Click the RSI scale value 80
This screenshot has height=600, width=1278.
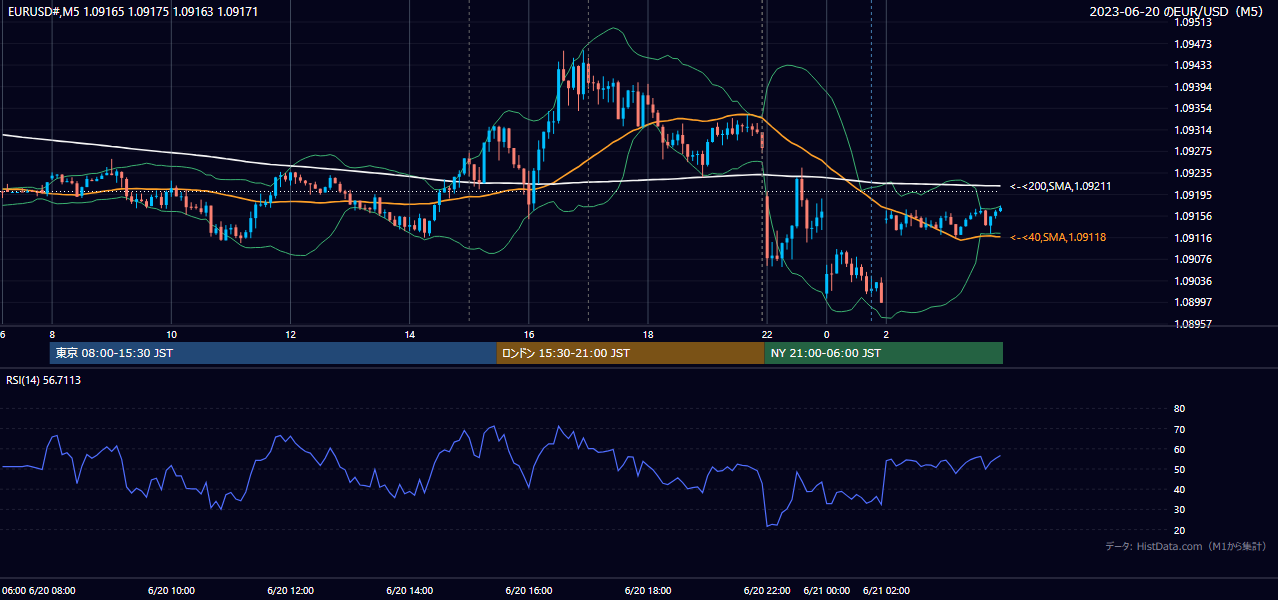[x=1179, y=409]
